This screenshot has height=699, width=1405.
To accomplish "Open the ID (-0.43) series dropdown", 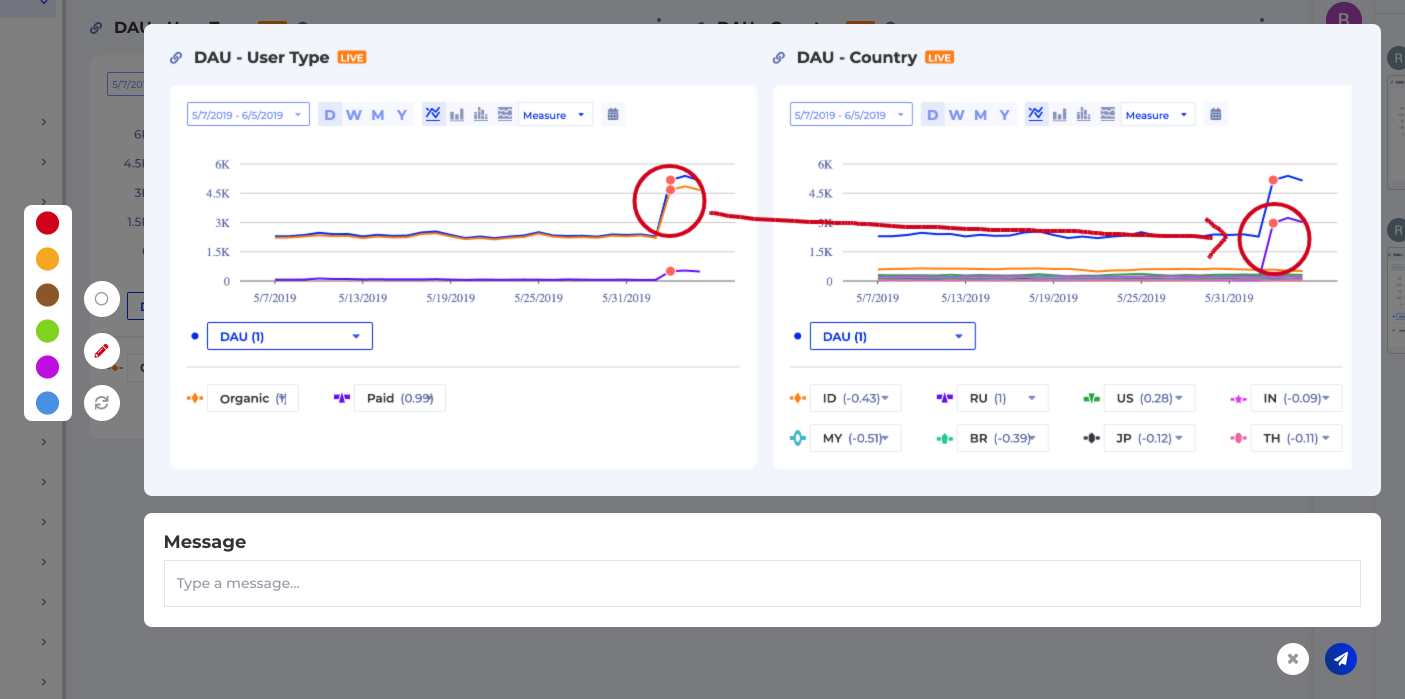I will point(856,398).
